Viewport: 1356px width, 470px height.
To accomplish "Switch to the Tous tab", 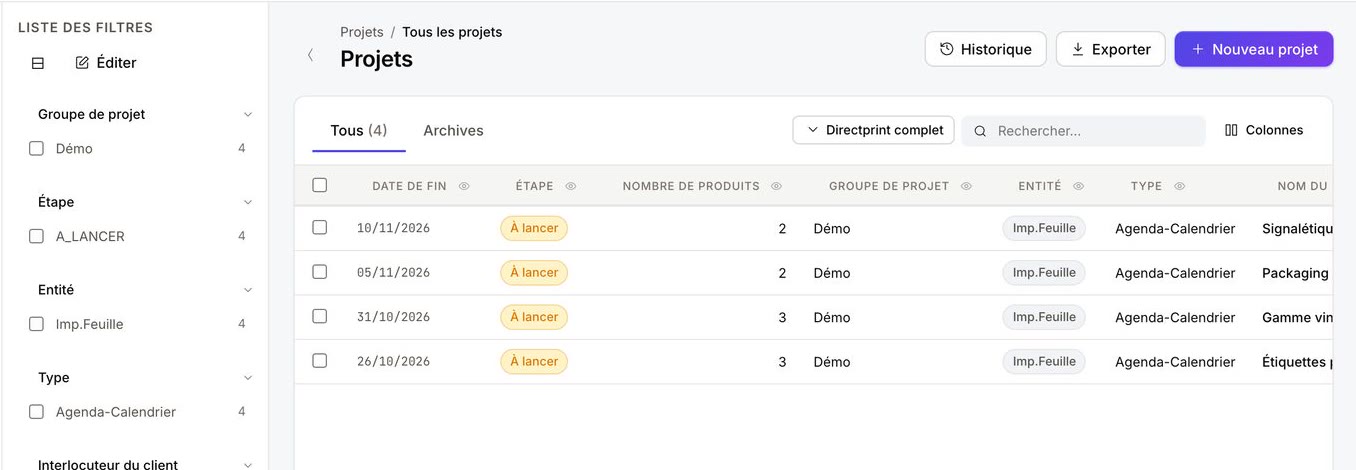I will coord(358,131).
